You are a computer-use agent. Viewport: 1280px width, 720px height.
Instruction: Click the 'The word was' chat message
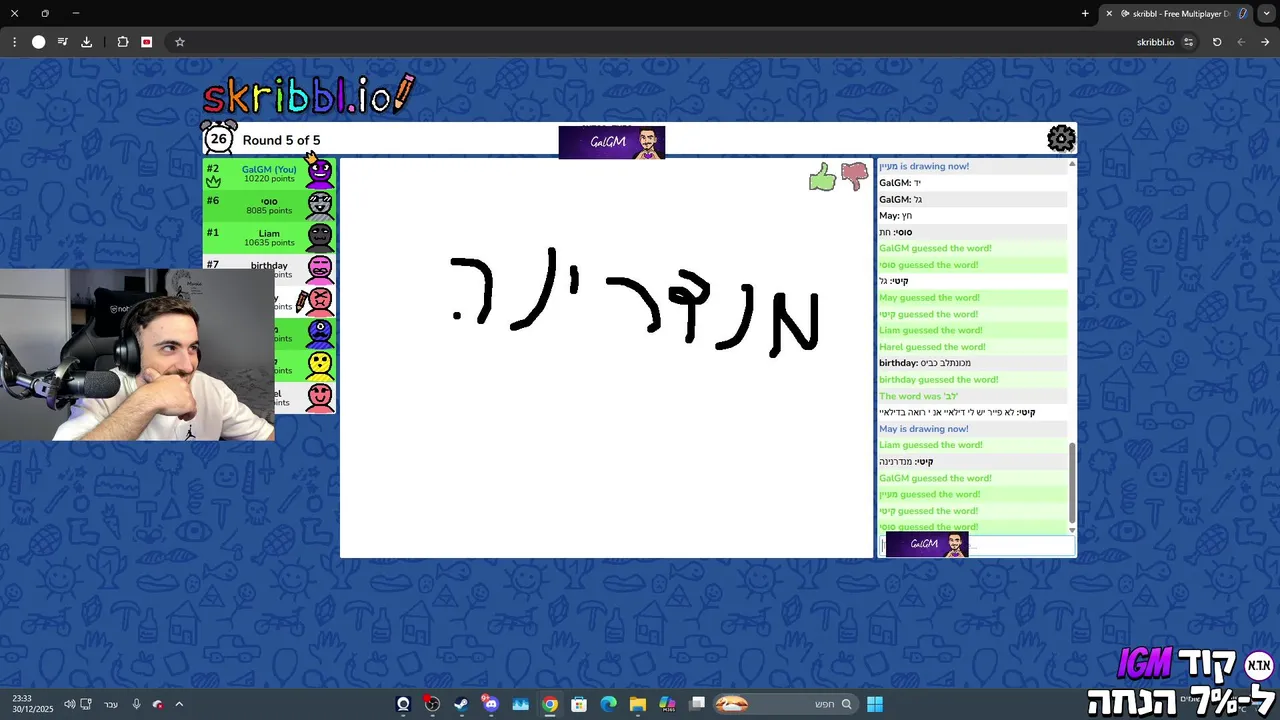click(x=918, y=396)
